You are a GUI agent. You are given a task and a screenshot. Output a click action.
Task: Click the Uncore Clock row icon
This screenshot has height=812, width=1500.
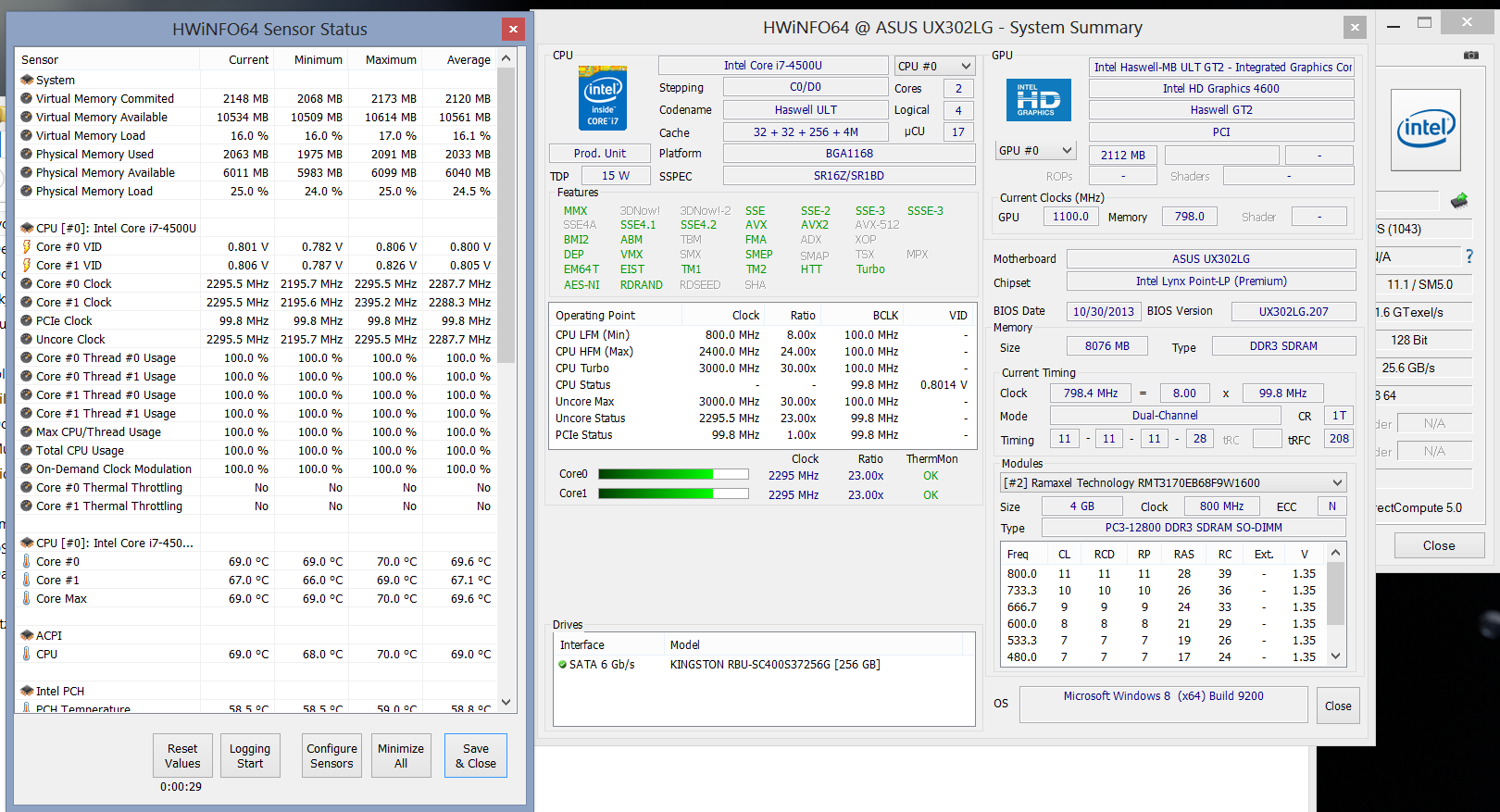coord(27,339)
